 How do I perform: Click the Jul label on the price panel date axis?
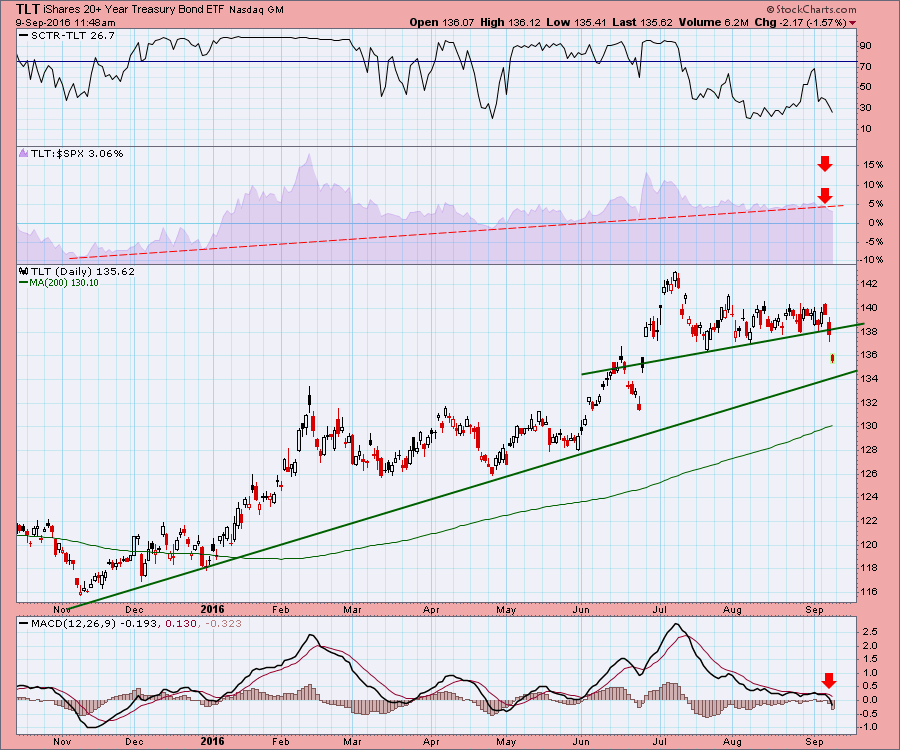point(660,609)
